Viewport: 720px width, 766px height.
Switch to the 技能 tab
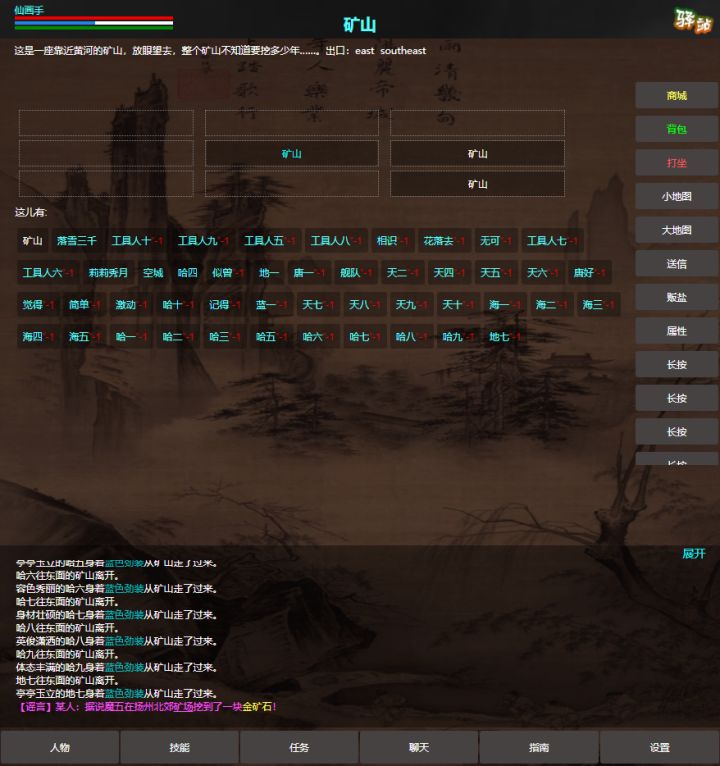179,747
